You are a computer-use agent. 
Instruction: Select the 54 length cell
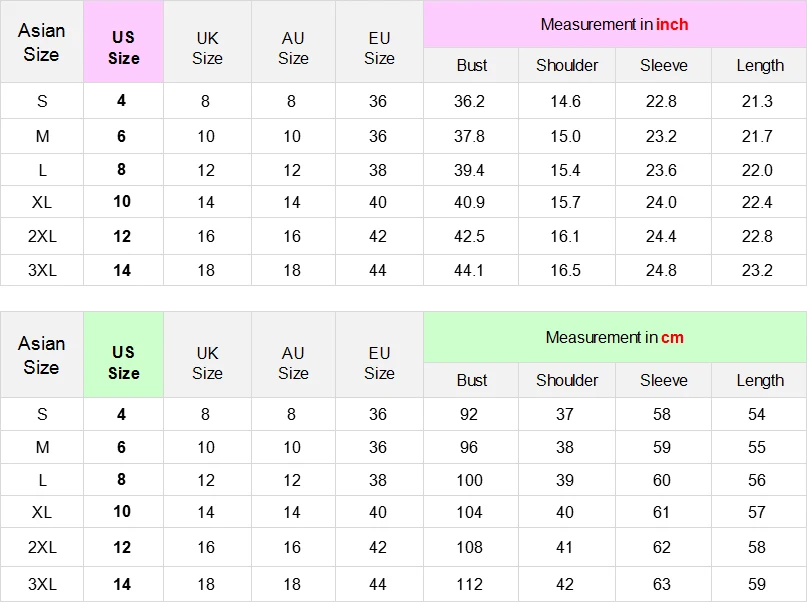click(757, 414)
